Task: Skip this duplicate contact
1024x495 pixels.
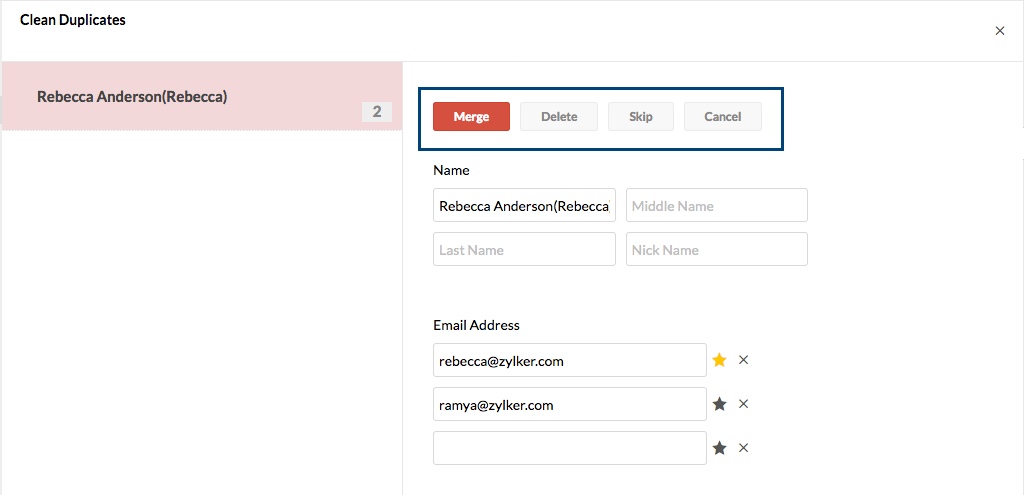Action: pos(641,117)
